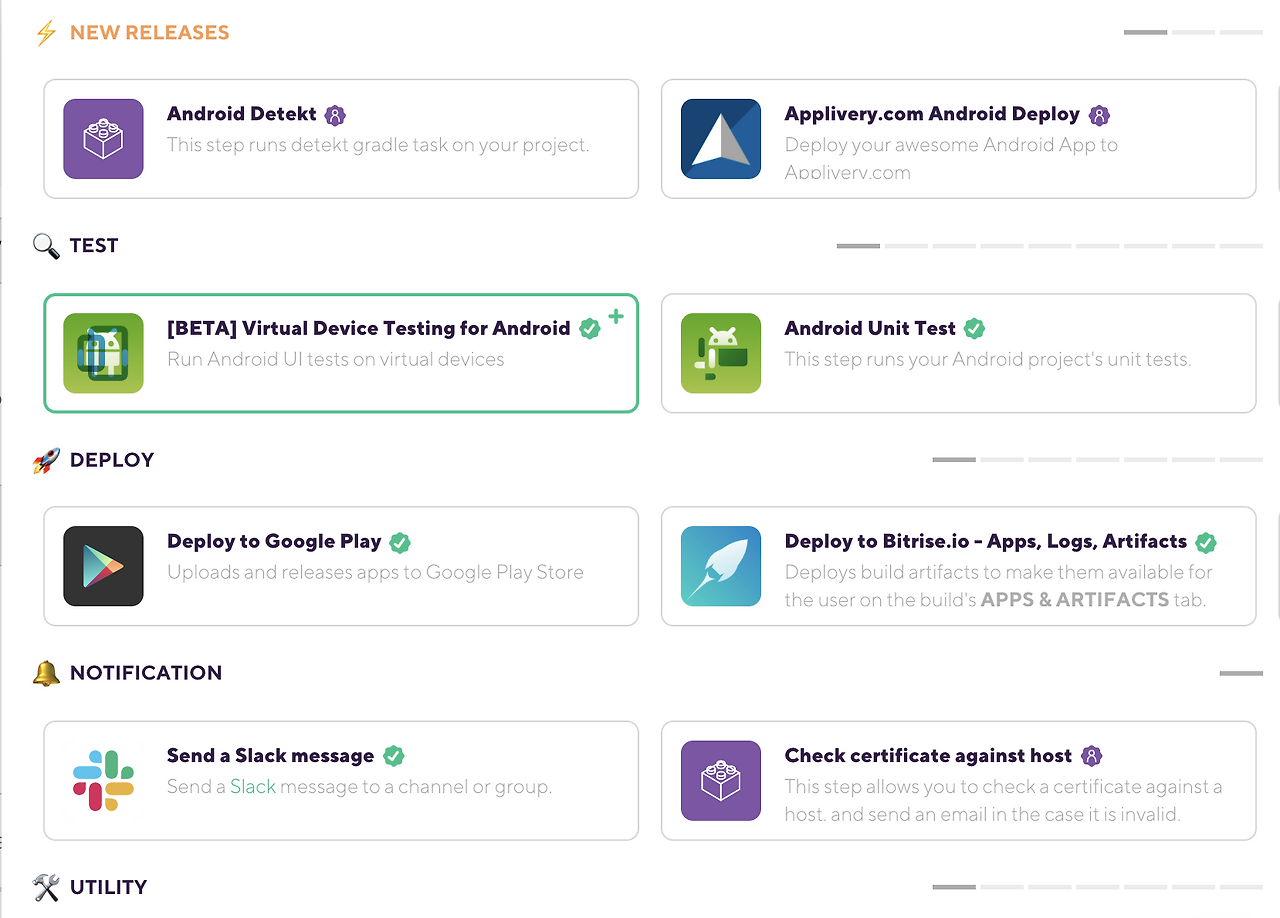The width and height of the screenshot is (1280, 918).
Task: Click the Android Unit Test icon
Action: [721, 353]
